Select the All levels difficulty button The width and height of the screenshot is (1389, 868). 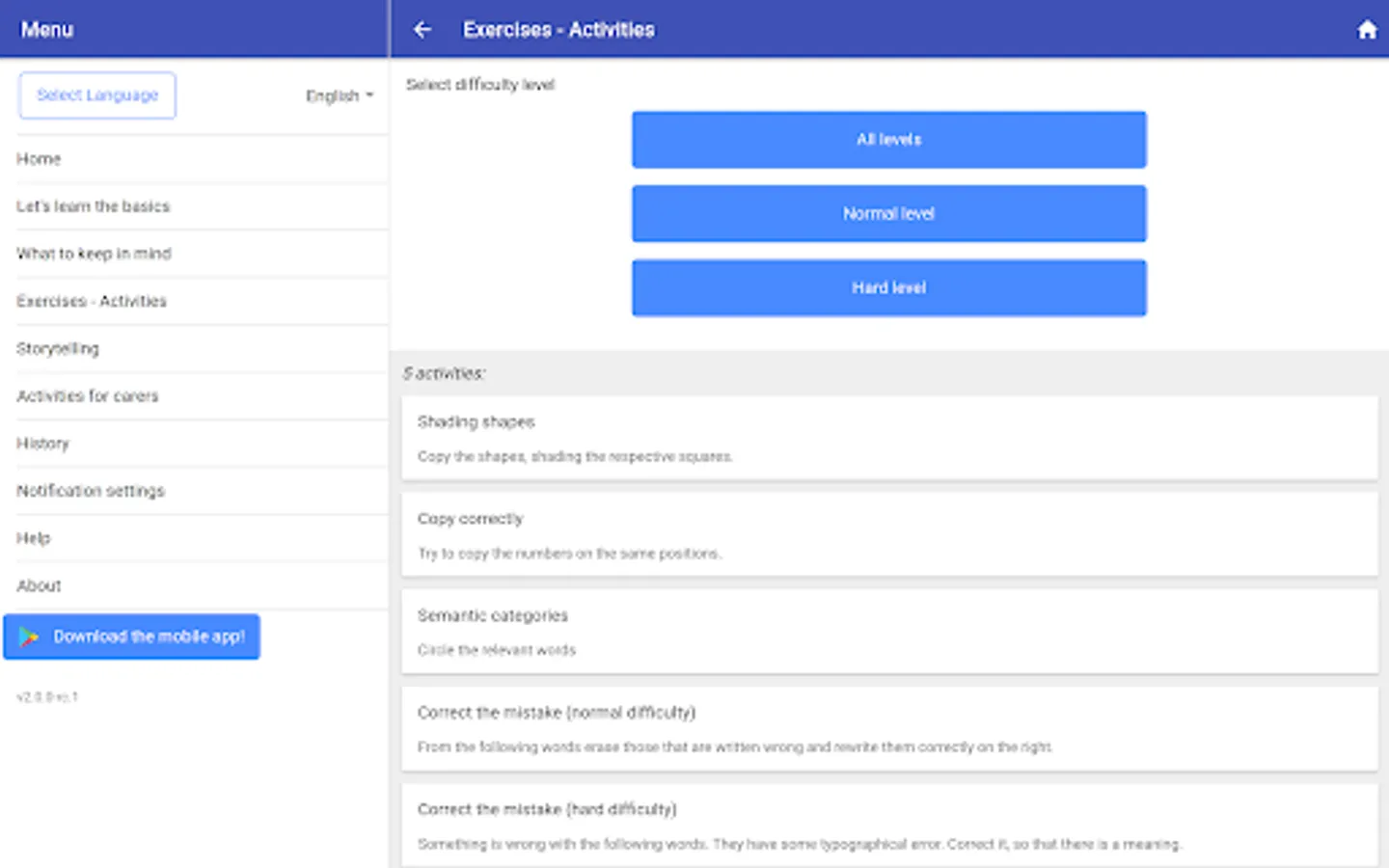click(x=888, y=140)
